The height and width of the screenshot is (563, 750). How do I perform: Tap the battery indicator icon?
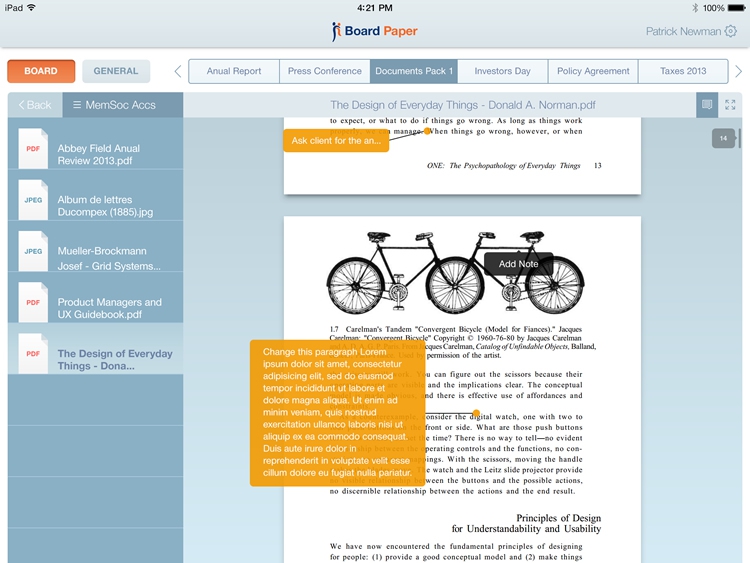(x=736, y=8)
